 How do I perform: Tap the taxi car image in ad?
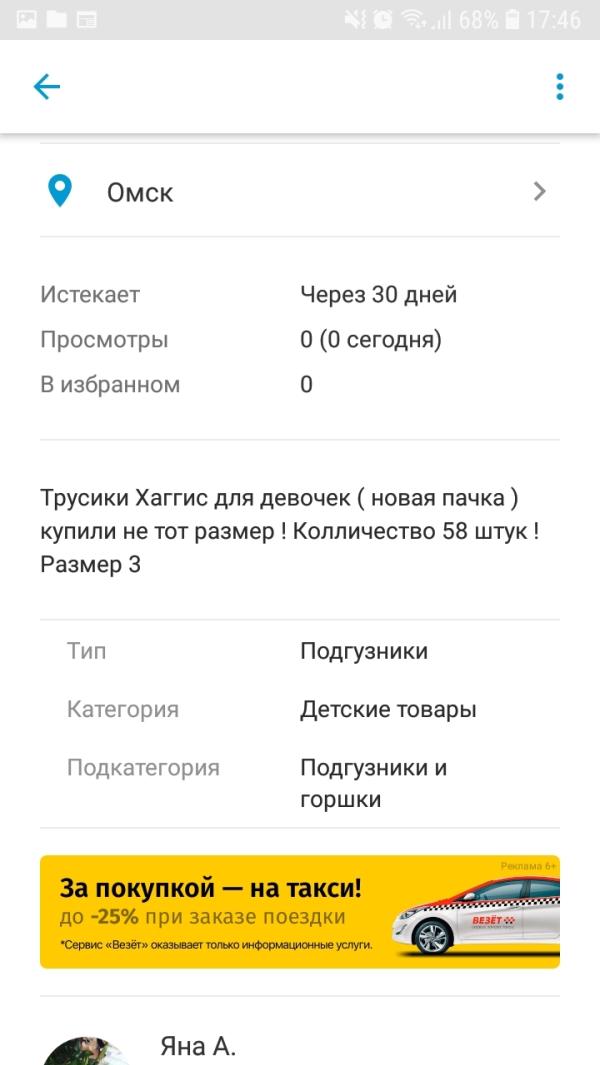click(476, 916)
